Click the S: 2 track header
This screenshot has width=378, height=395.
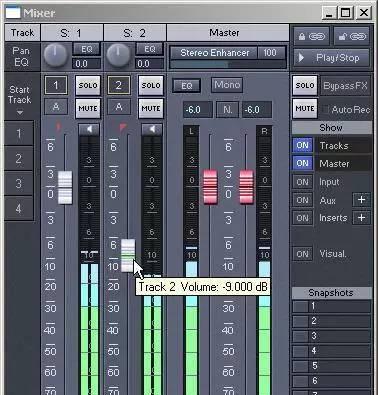pos(135,33)
